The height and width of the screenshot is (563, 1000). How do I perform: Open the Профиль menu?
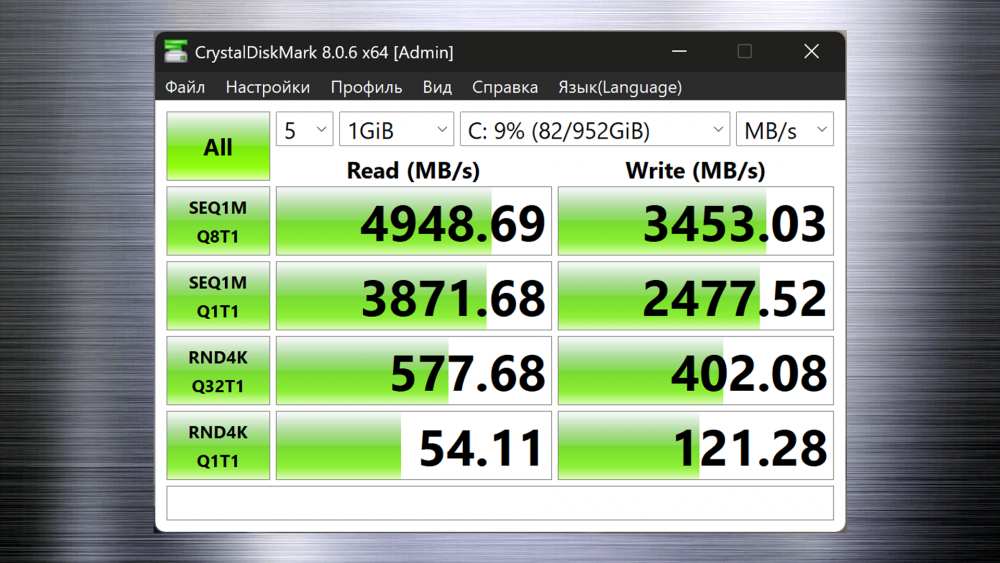click(x=366, y=87)
